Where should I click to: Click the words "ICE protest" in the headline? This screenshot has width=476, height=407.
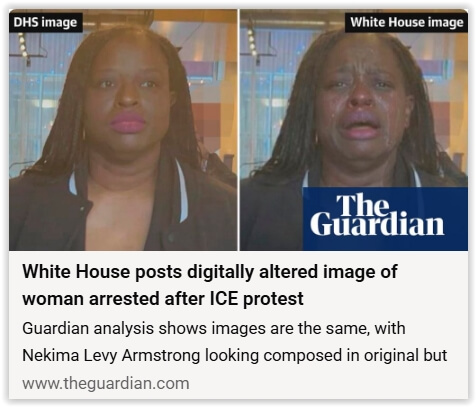click(x=257, y=298)
